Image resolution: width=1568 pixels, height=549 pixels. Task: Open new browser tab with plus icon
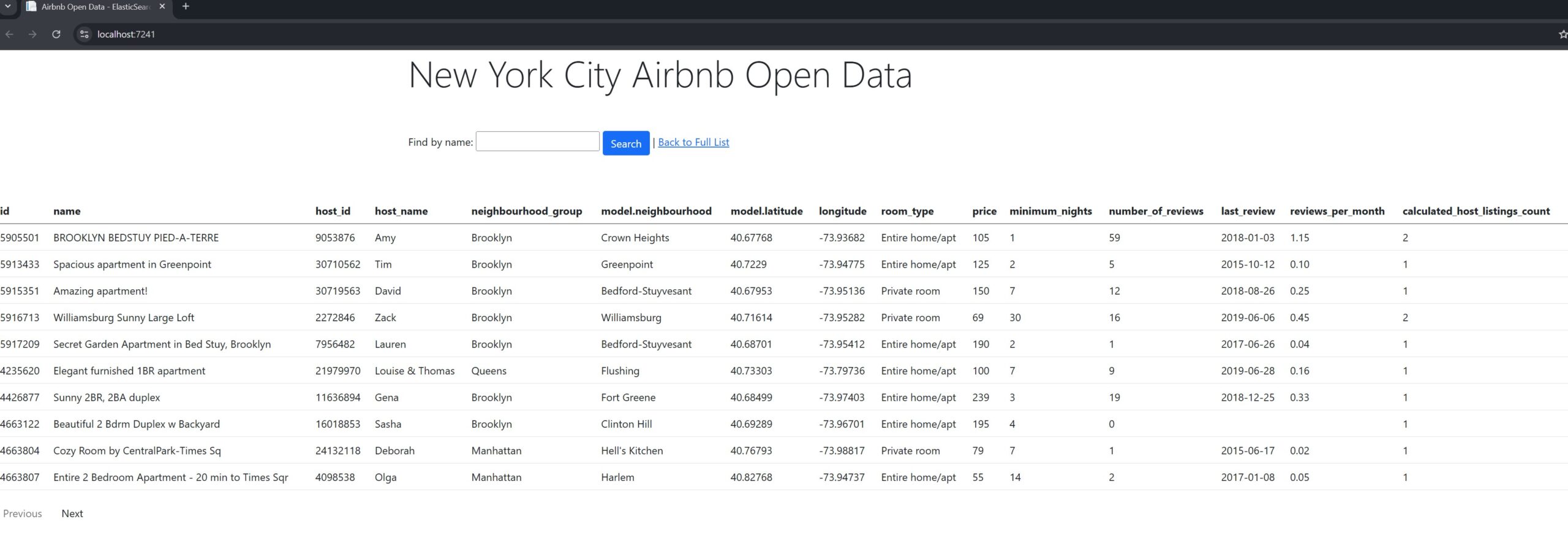point(186,7)
